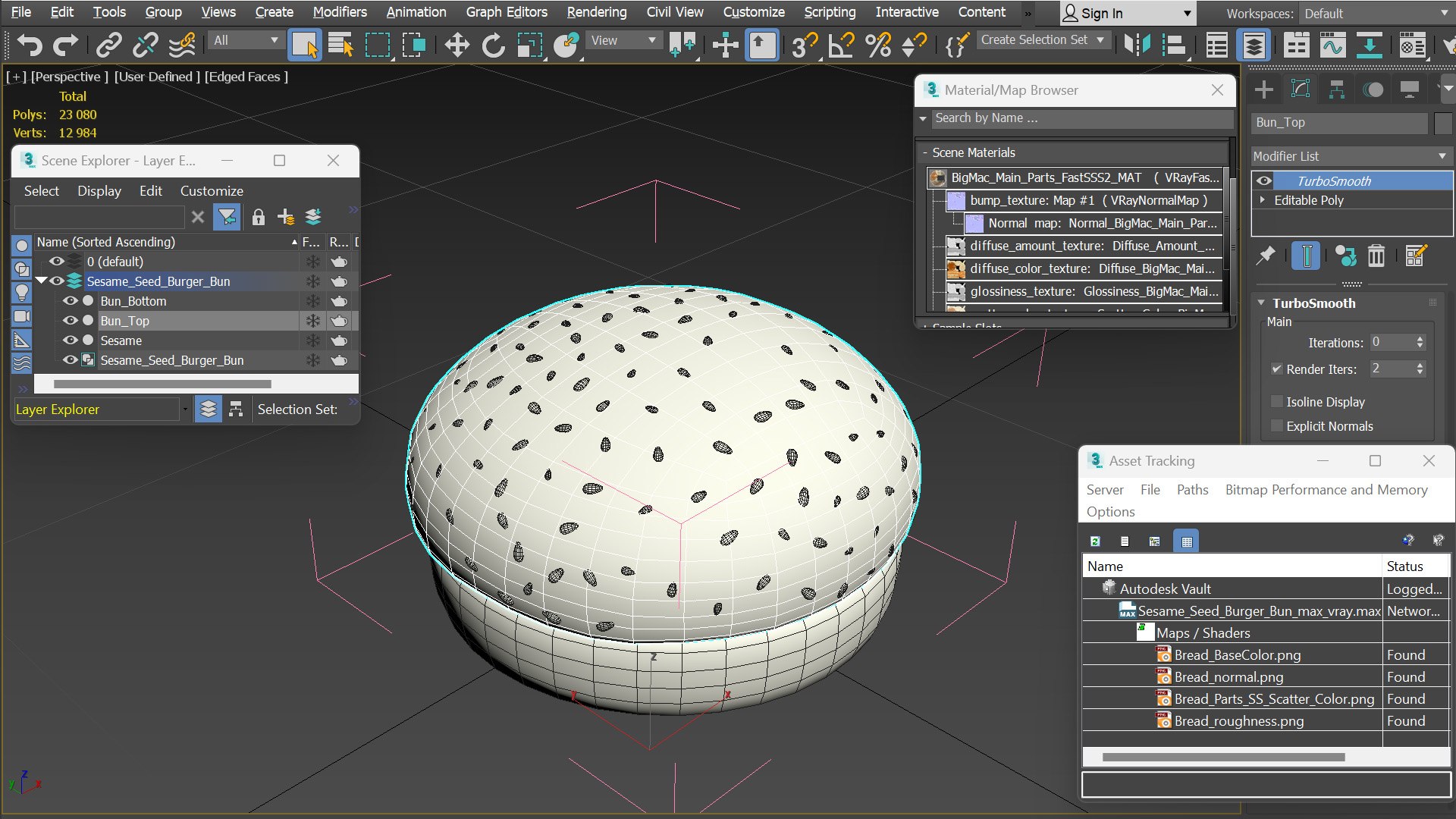This screenshot has height=819, width=1456.
Task: Click the Add New Layer icon
Action: point(286,217)
